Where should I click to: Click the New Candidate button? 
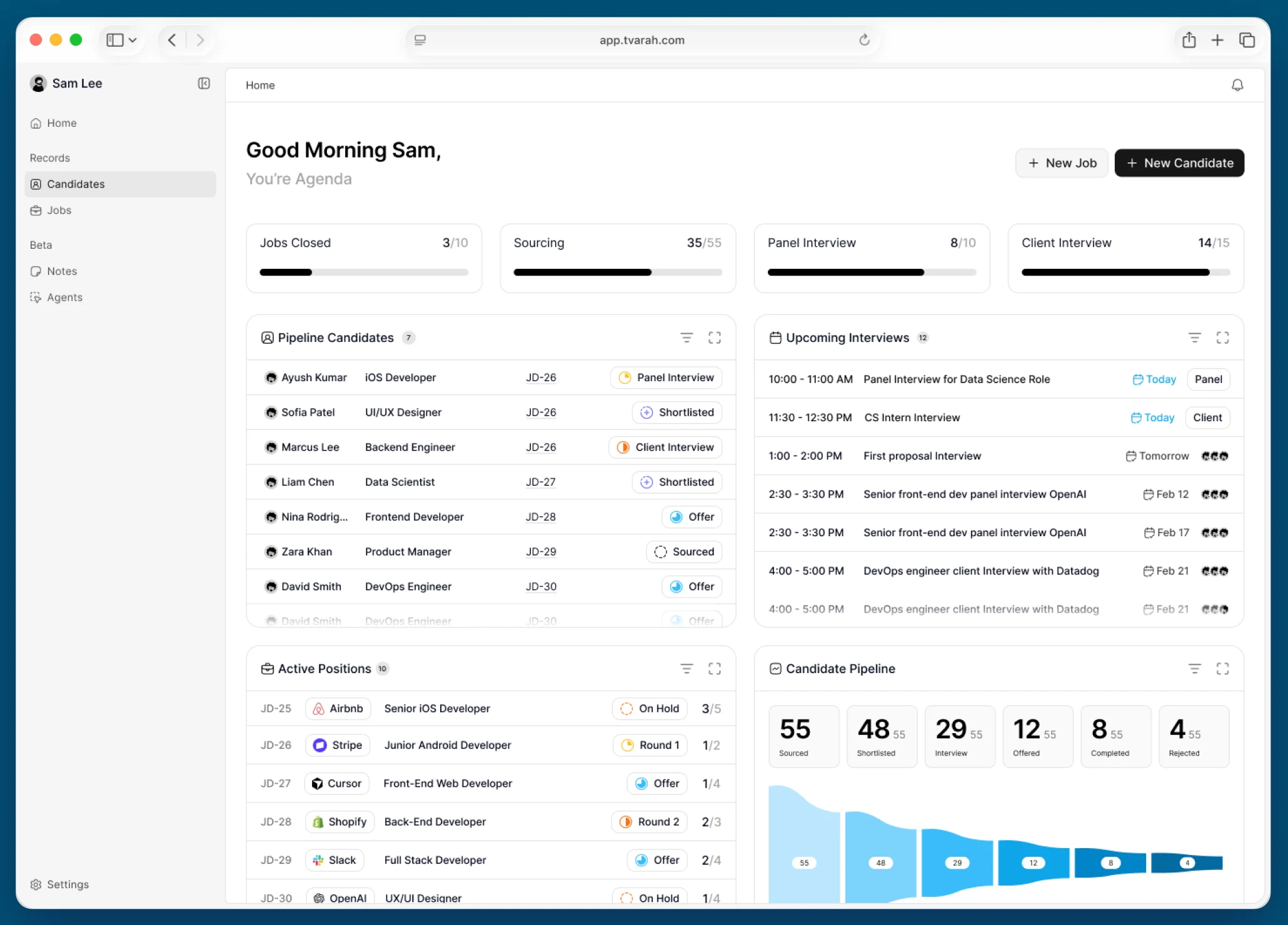tap(1179, 163)
